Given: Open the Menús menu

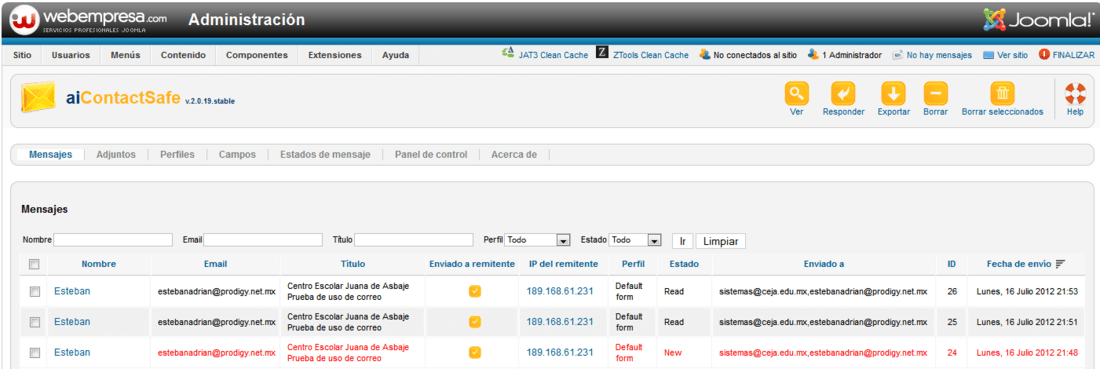Looking at the screenshot, I should click(126, 55).
